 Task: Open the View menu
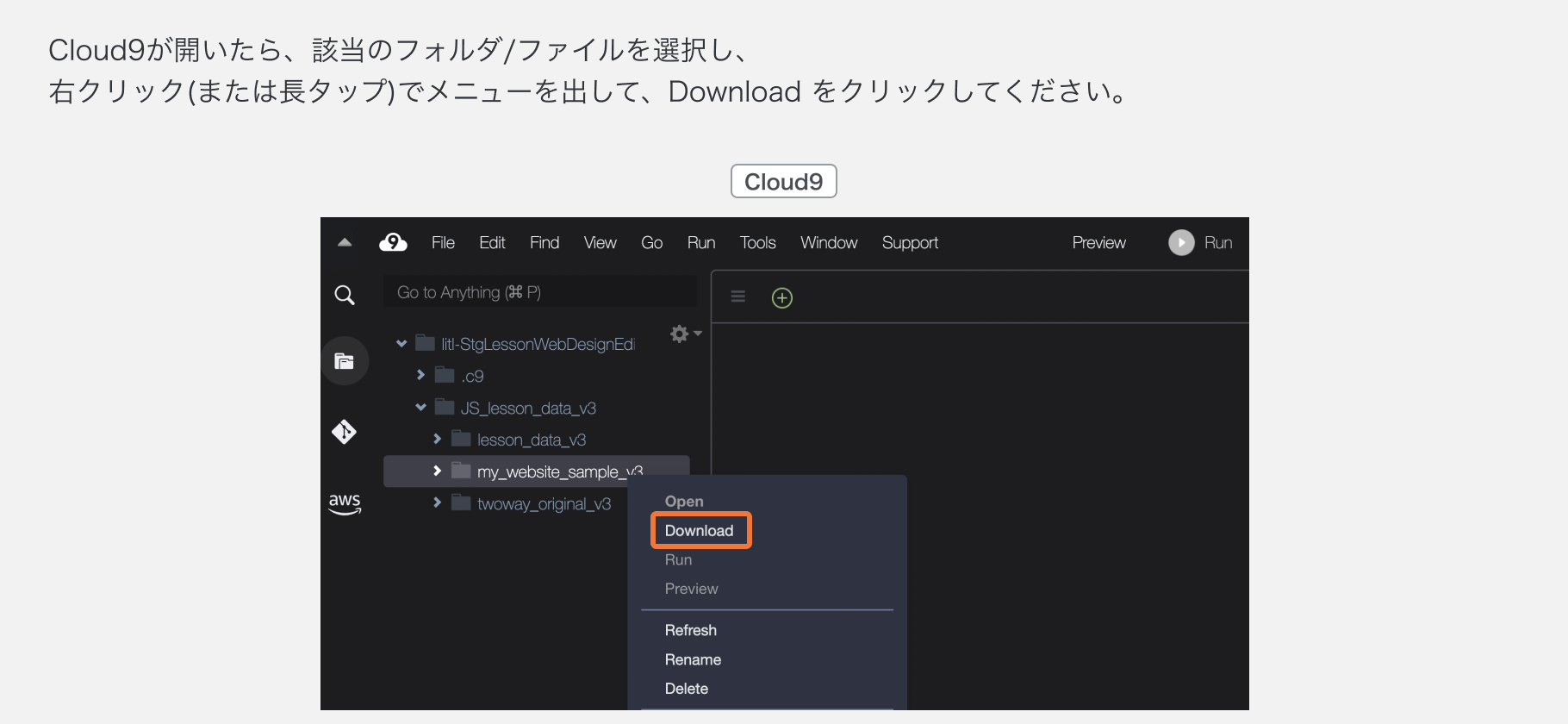(600, 243)
